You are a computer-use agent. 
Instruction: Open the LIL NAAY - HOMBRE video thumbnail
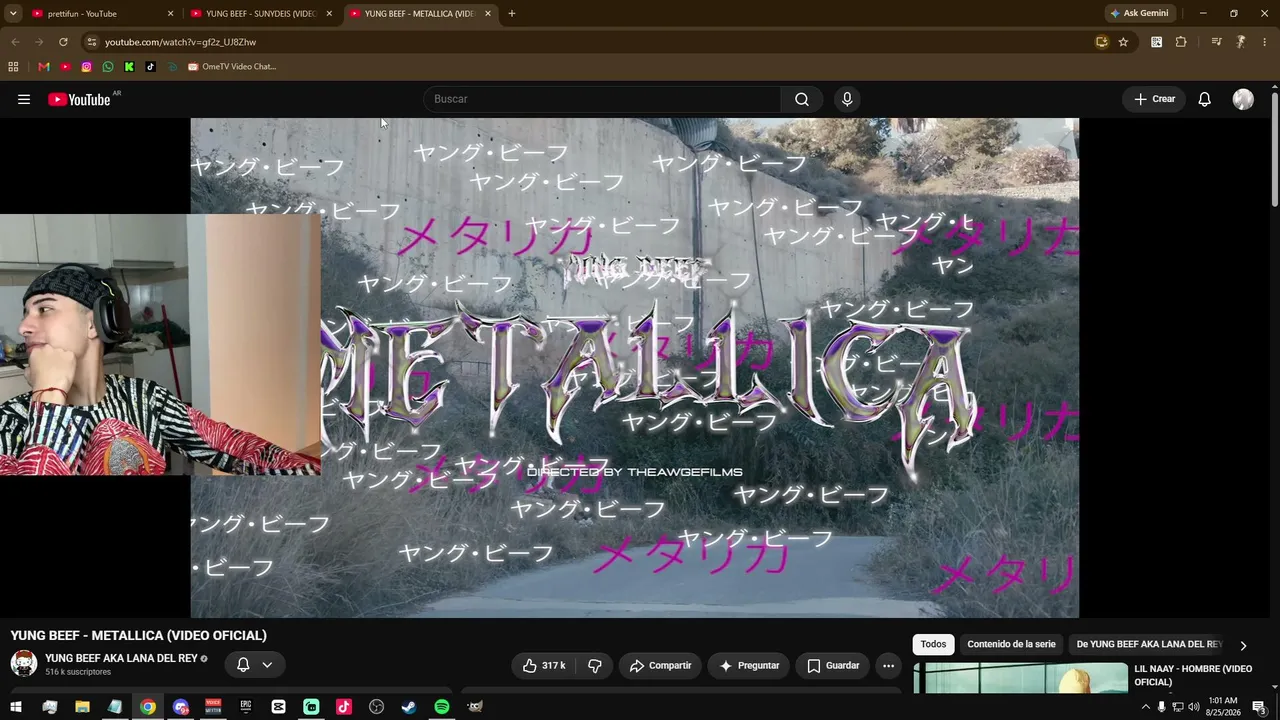tap(1020, 678)
